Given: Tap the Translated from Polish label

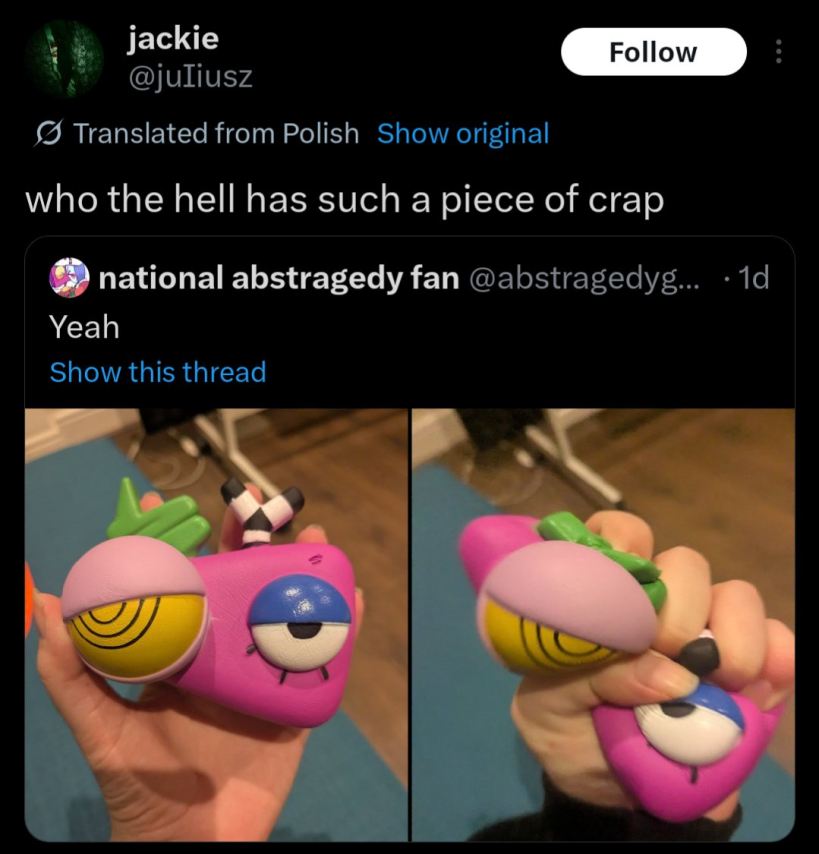Looking at the screenshot, I should click(x=216, y=133).
